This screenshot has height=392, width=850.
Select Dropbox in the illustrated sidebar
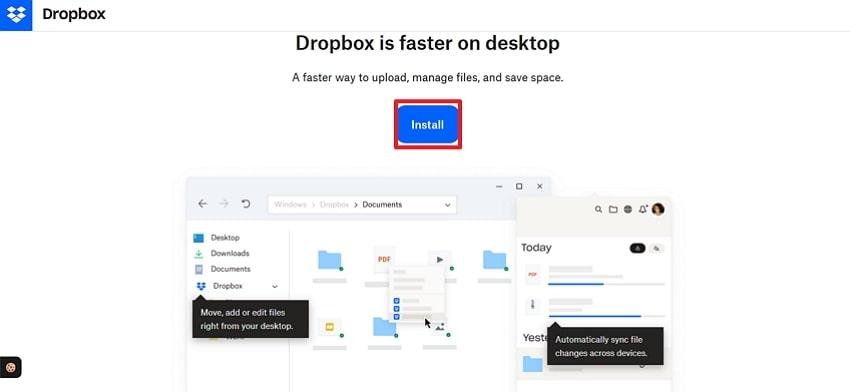click(x=220, y=286)
